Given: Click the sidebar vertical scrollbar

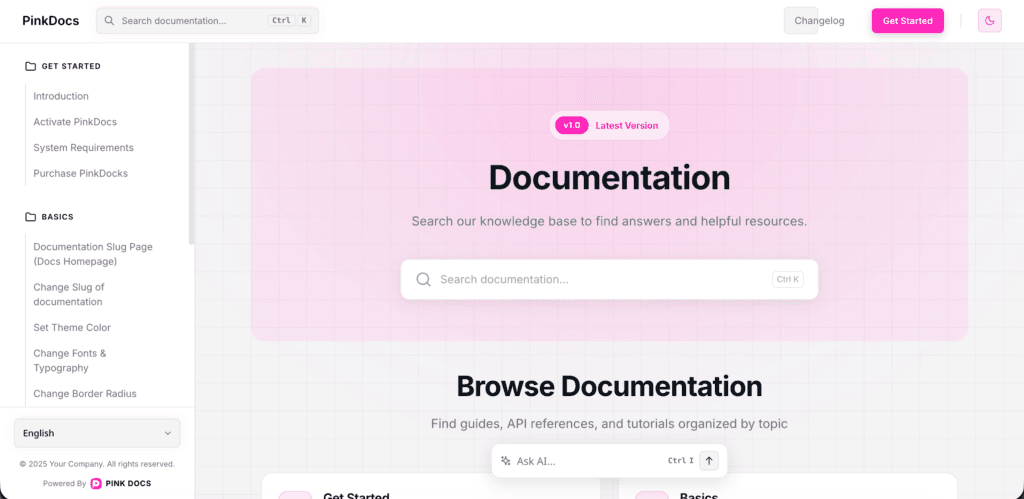Looking at the screenshot, I should (x=191, y=150).
